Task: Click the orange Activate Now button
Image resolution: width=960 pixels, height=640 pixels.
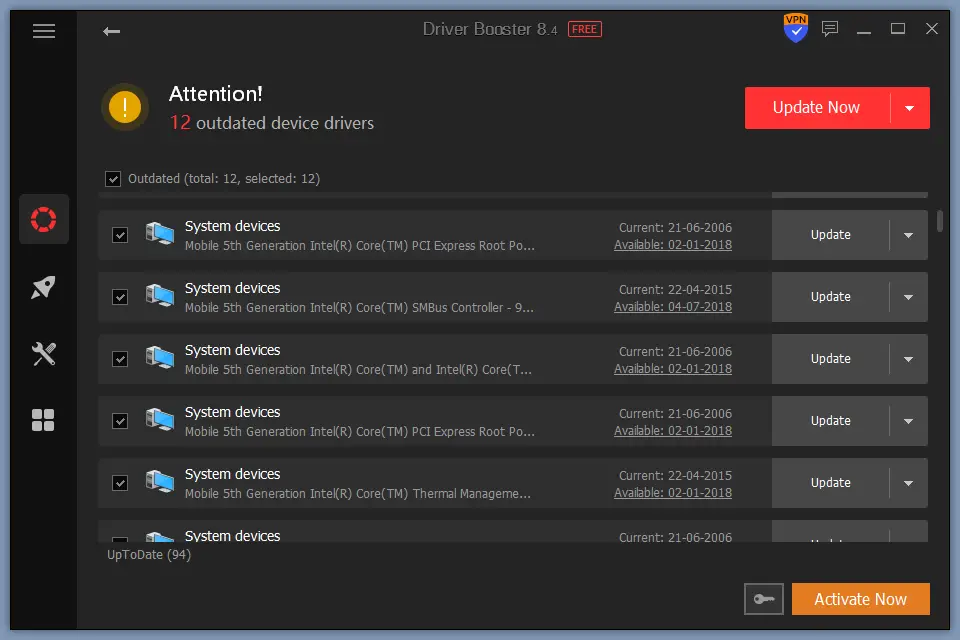Action: [860, 599]
